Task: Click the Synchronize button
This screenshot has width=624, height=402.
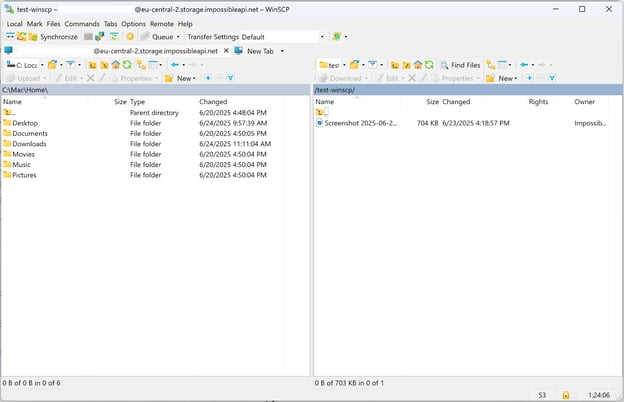Action: point(54,37)
